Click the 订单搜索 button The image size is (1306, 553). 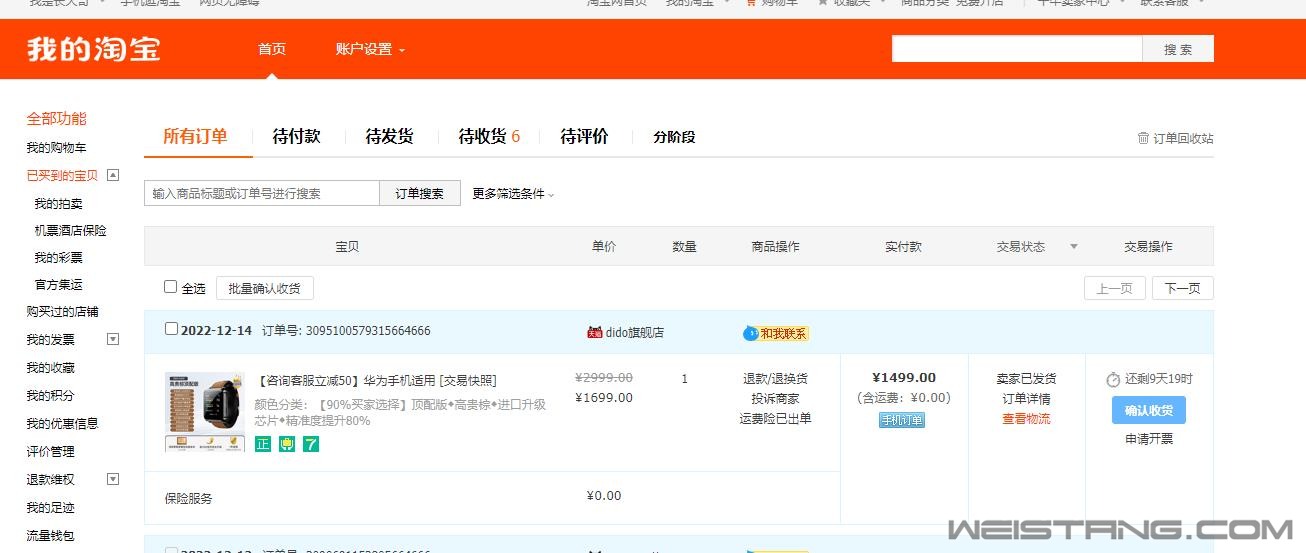419,193
